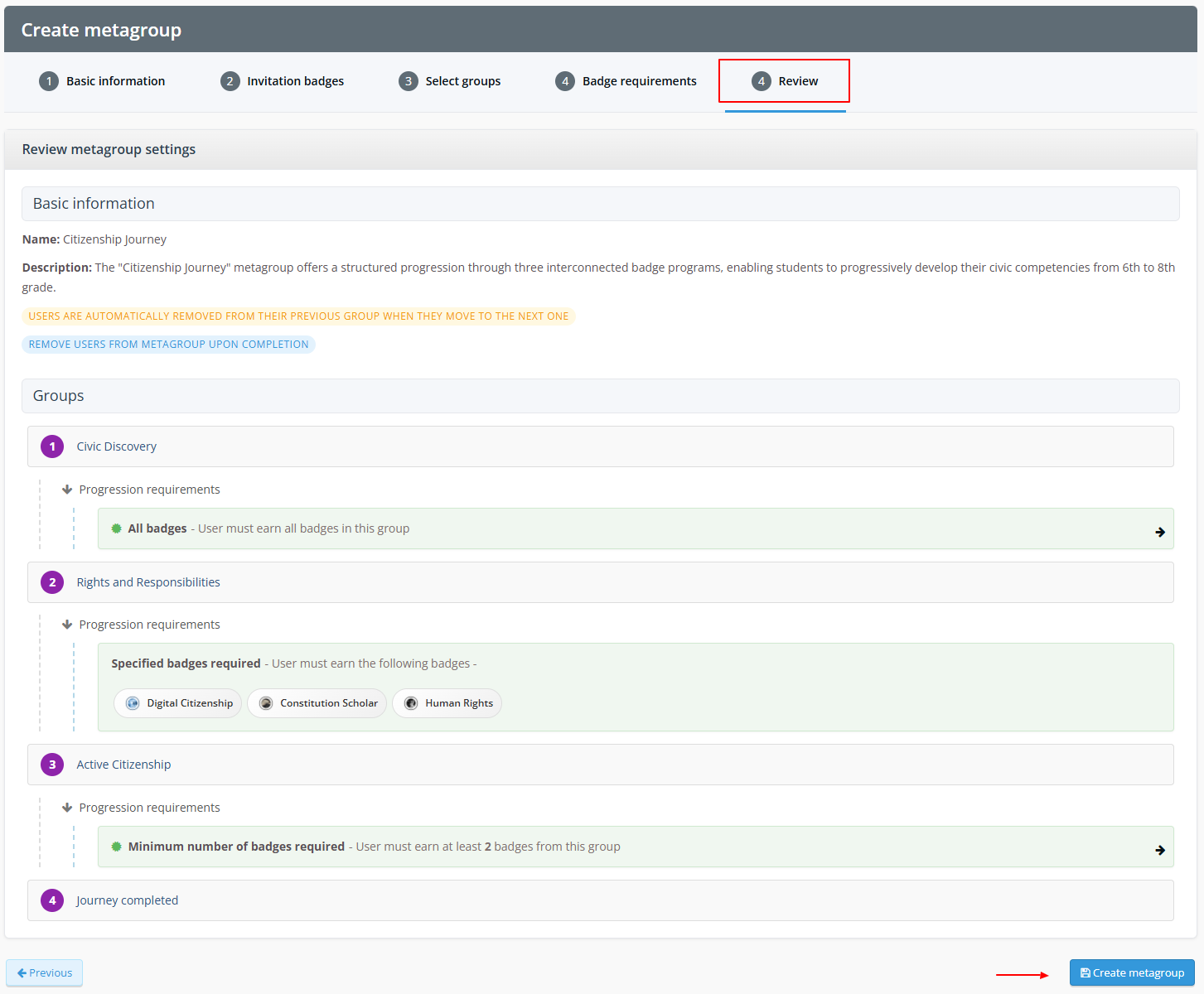Click the Journey completed group row
The image size is (1204, 994).
click(601, 900)
